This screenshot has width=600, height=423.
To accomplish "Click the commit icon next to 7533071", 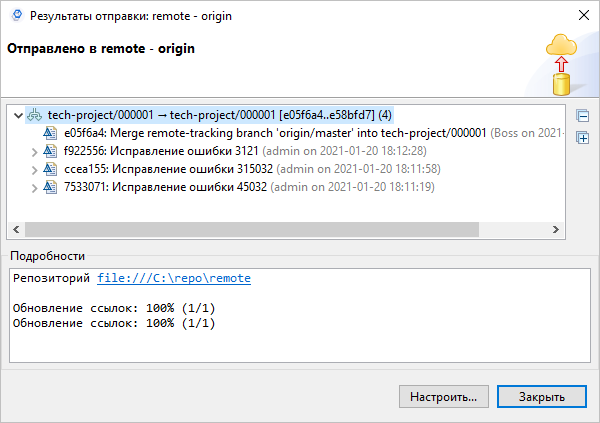I will pos(52,186).
